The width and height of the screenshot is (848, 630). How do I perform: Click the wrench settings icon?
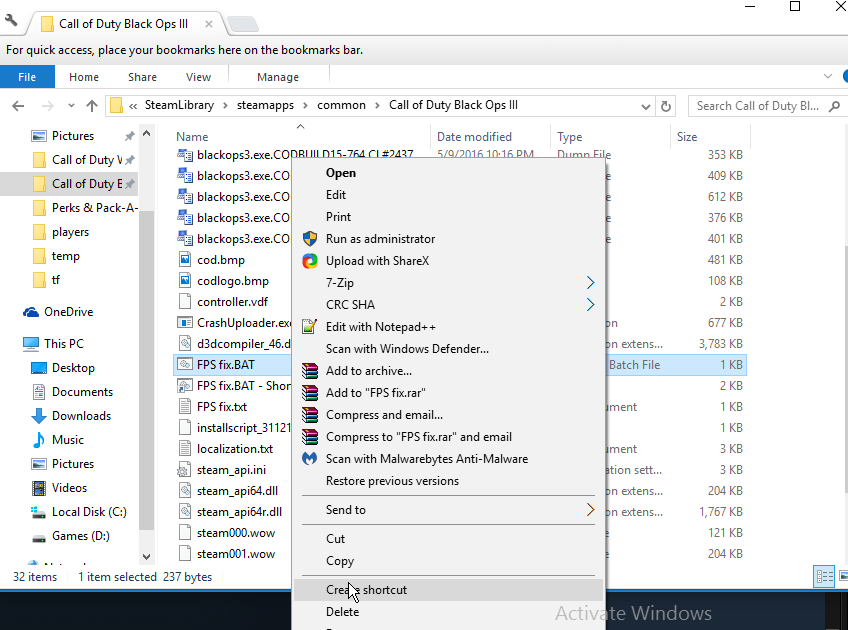click(x=11, y=21)
